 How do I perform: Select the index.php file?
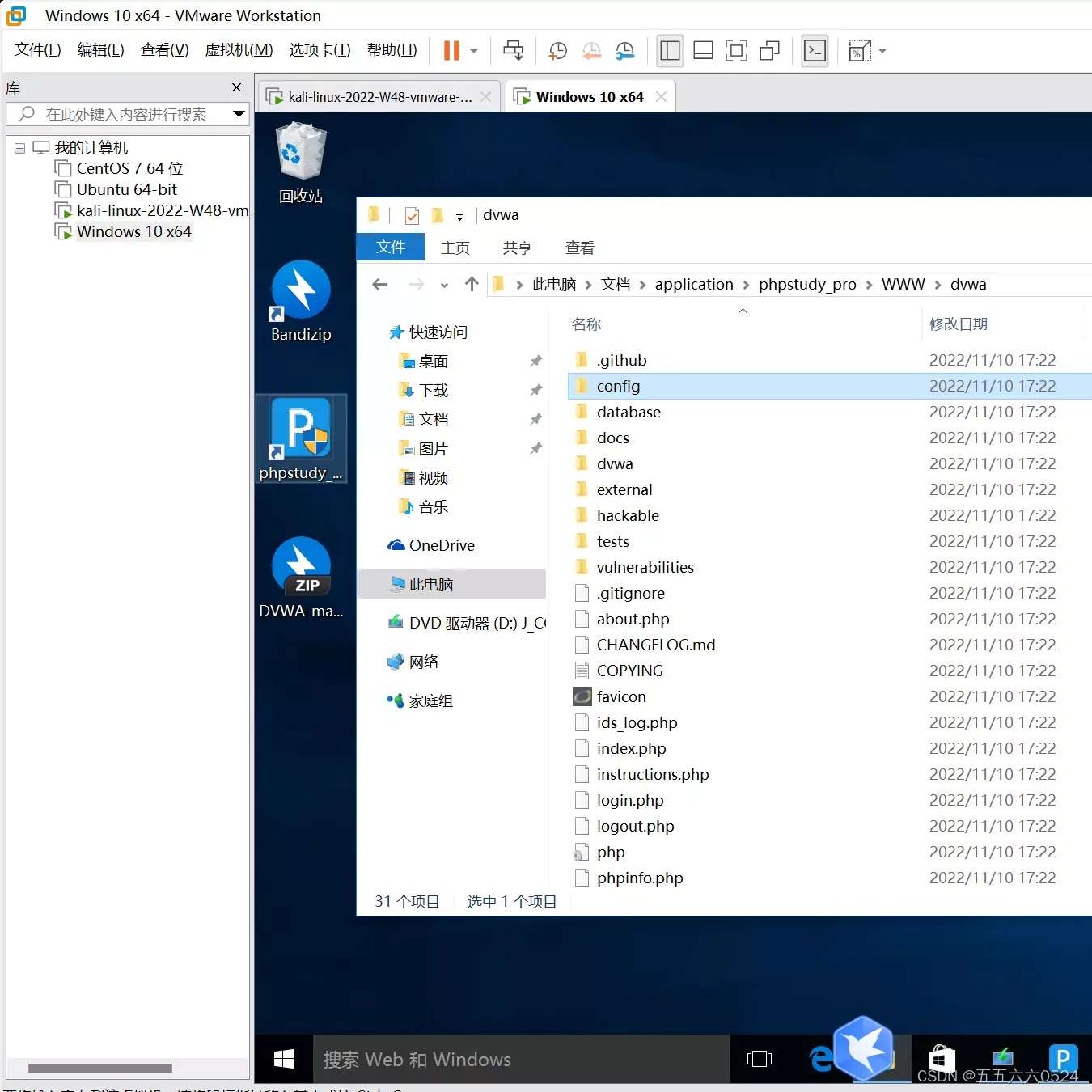[x=631, y=748]
